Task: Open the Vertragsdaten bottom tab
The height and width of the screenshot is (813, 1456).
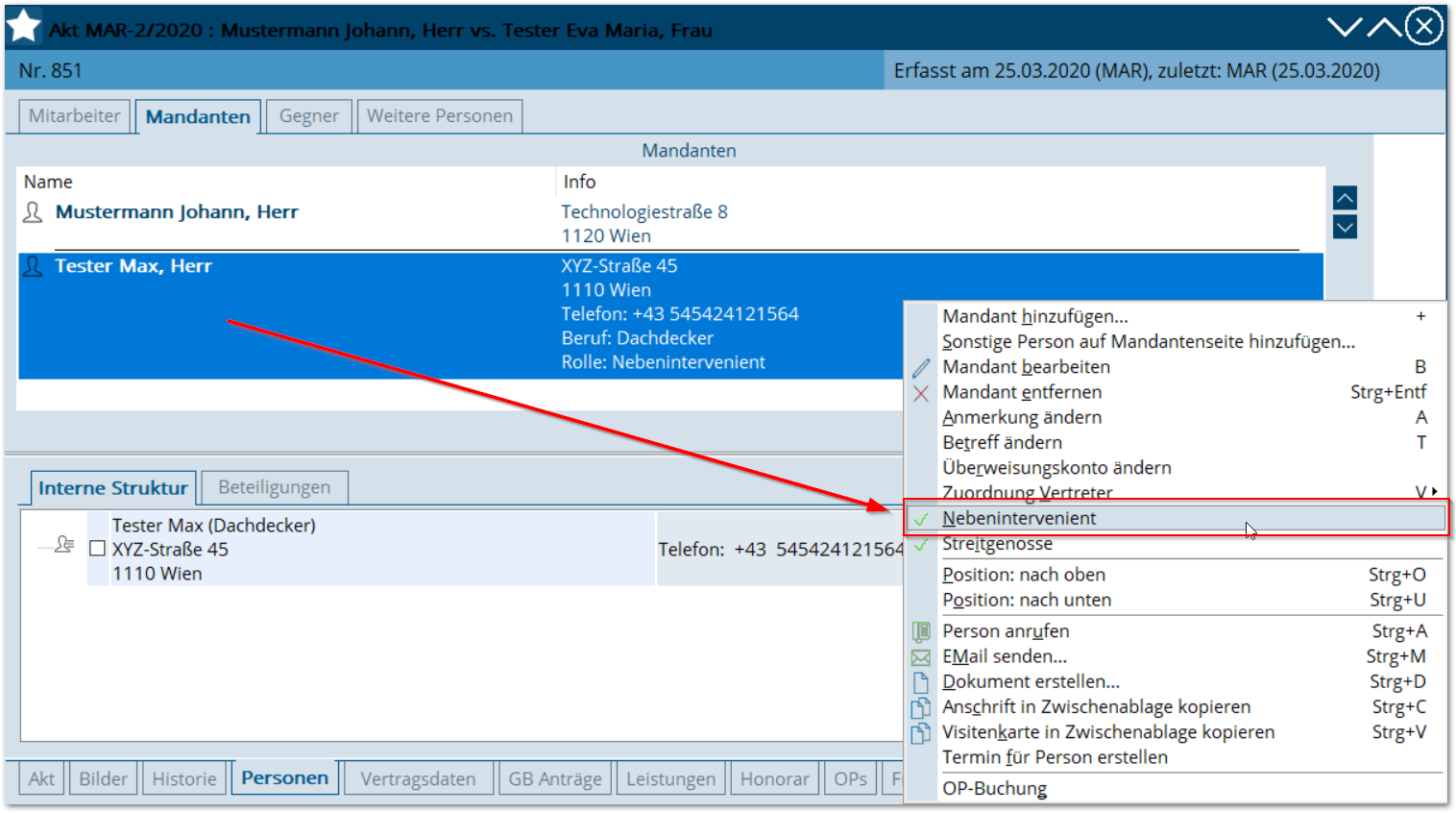Action: click(419, 778)
